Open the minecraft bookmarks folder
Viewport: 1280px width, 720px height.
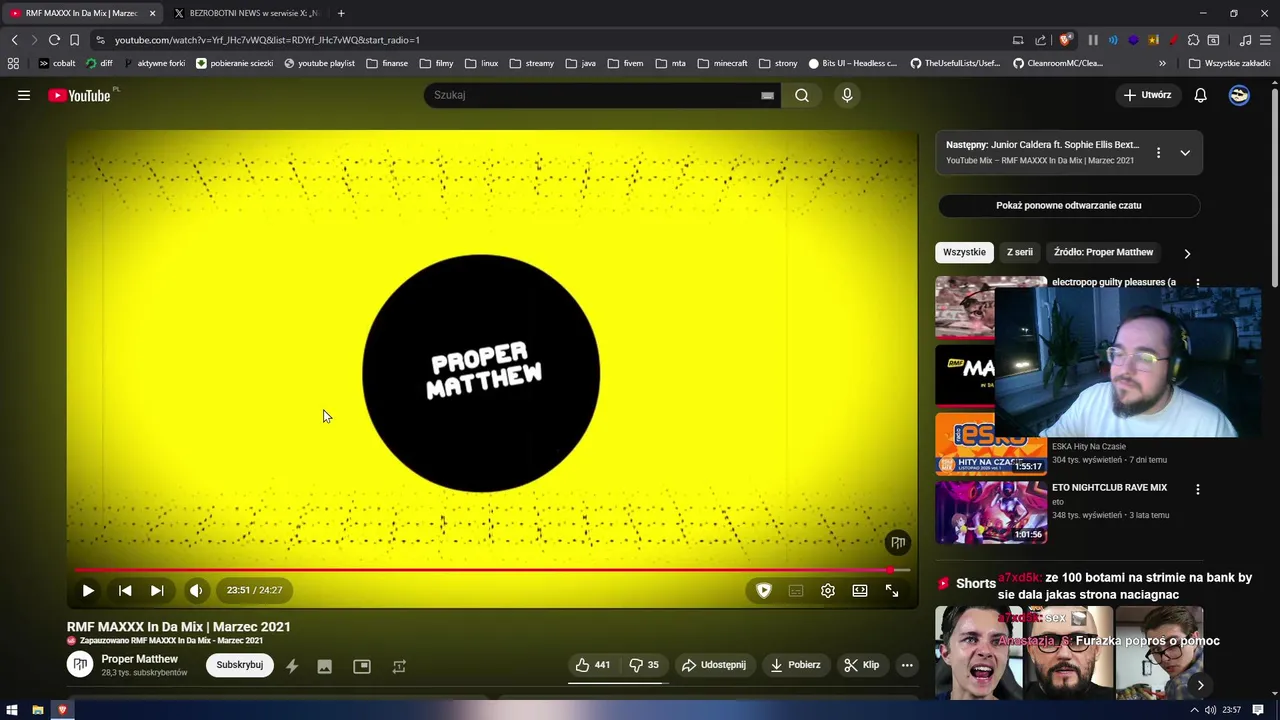coord(722,63)
